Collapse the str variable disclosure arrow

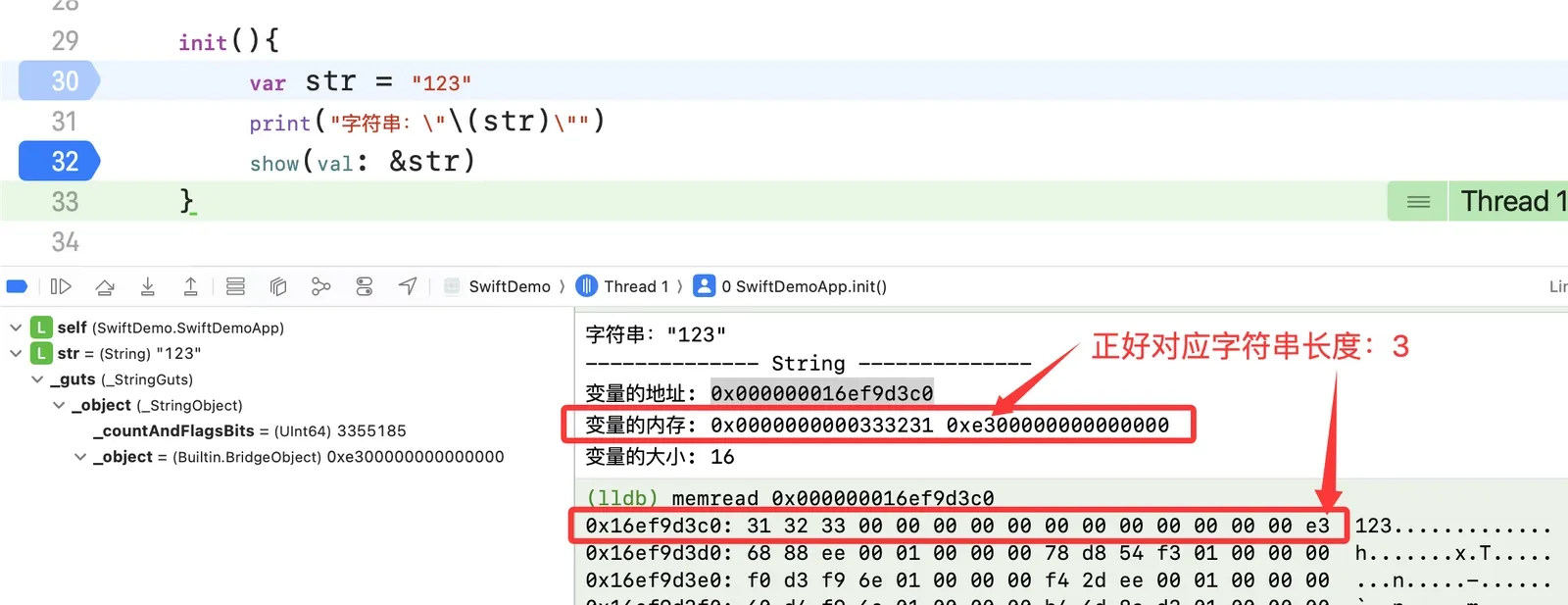(x=16, y=353)
